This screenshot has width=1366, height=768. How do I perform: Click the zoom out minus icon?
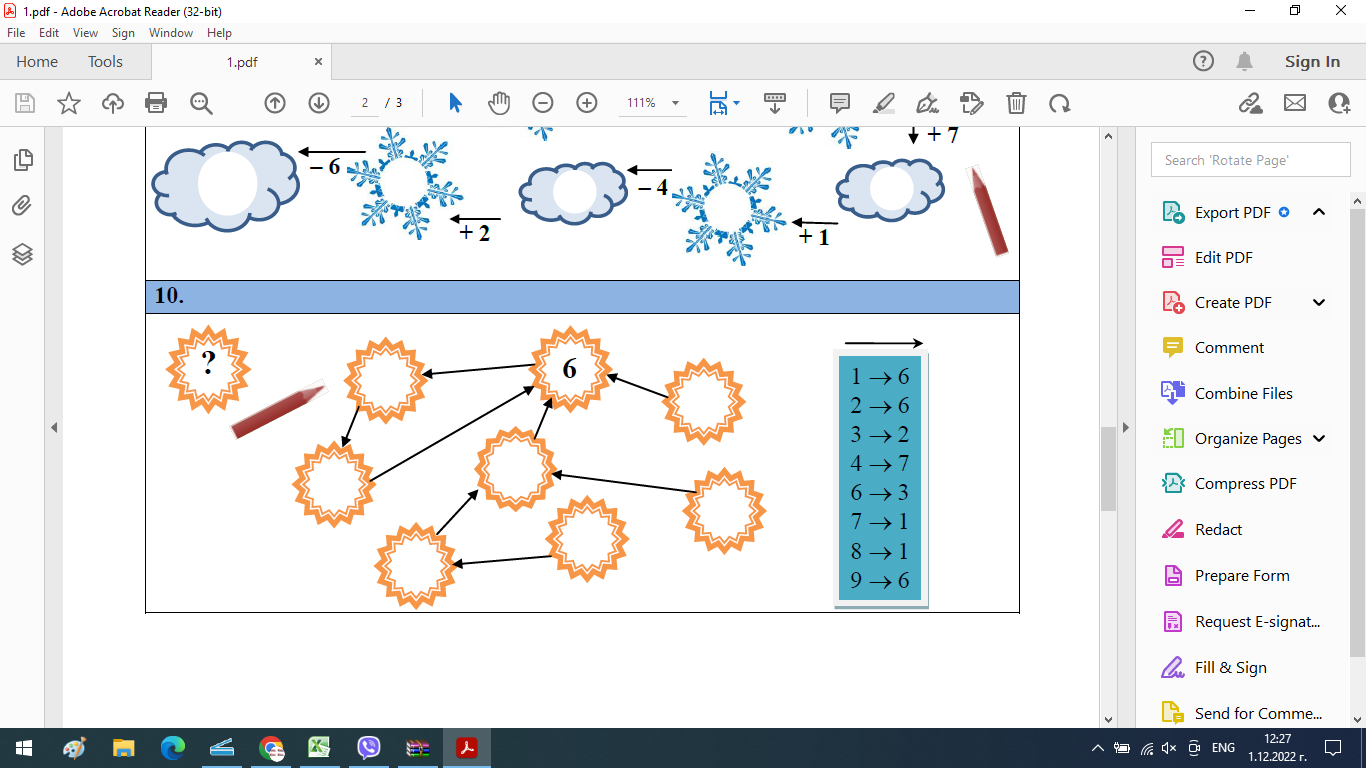click(x=543, y=103)
